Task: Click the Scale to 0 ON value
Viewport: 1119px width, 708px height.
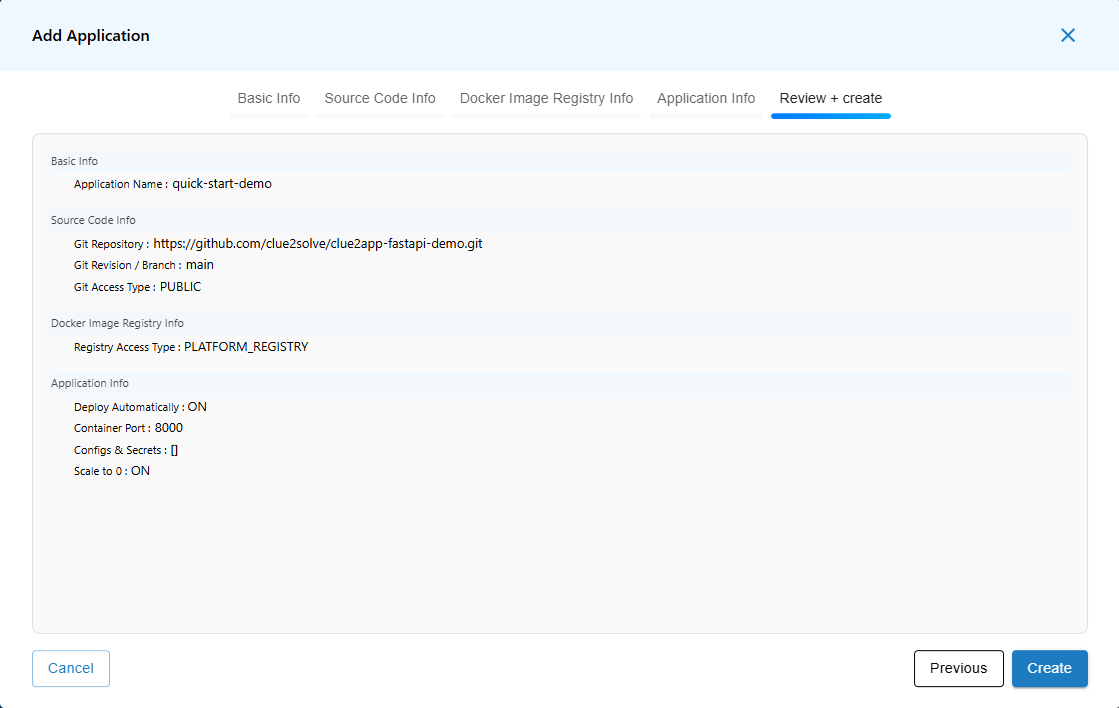Action: click(140, 471)
